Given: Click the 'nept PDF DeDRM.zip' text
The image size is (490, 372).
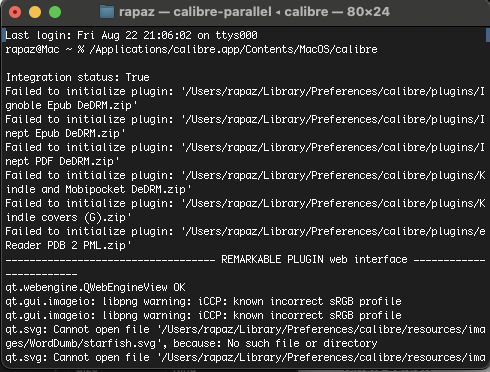Looking at the screenshot, I should [62, 161].
